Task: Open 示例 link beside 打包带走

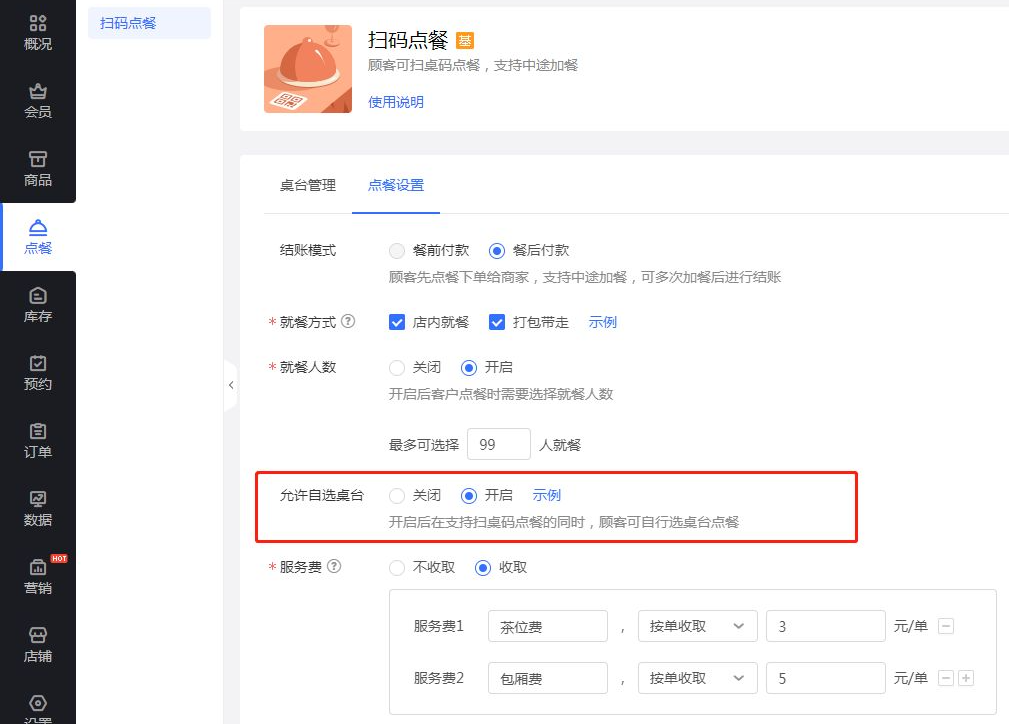Action: (602, 322)
